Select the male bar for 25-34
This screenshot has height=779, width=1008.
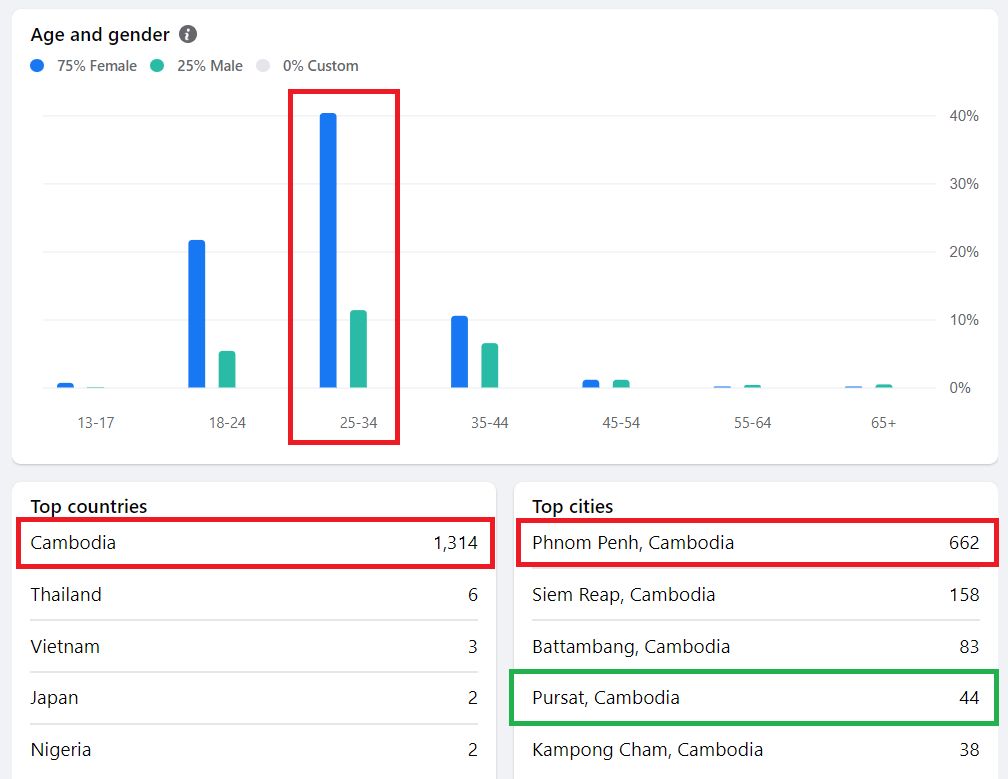coord(358,349)
